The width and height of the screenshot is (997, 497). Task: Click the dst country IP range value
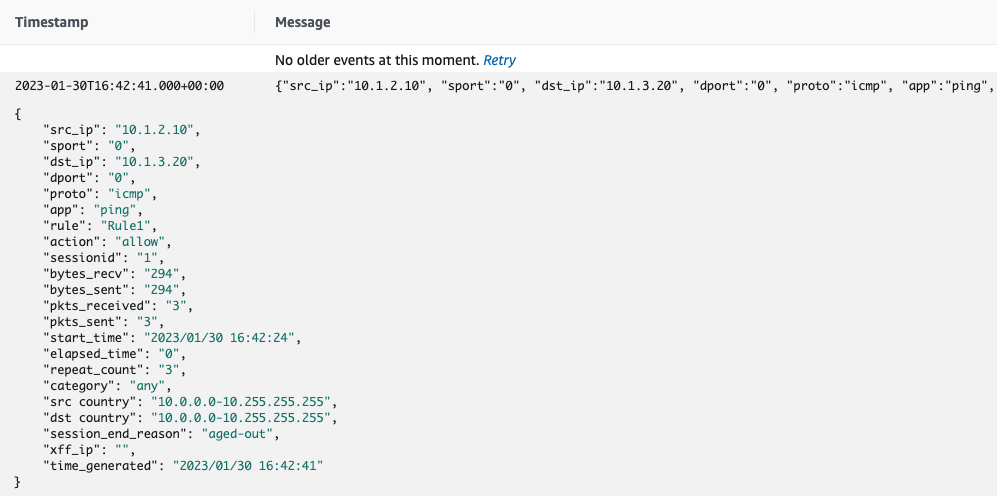[x=242, y=416]
